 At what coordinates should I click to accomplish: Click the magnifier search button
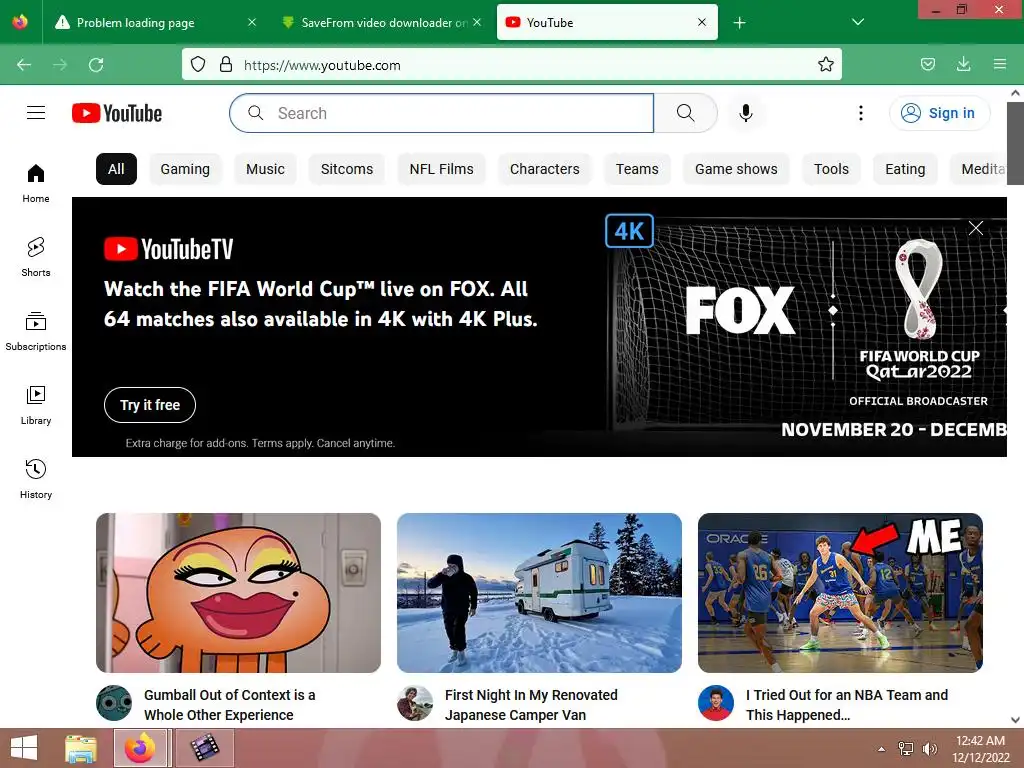686,113
